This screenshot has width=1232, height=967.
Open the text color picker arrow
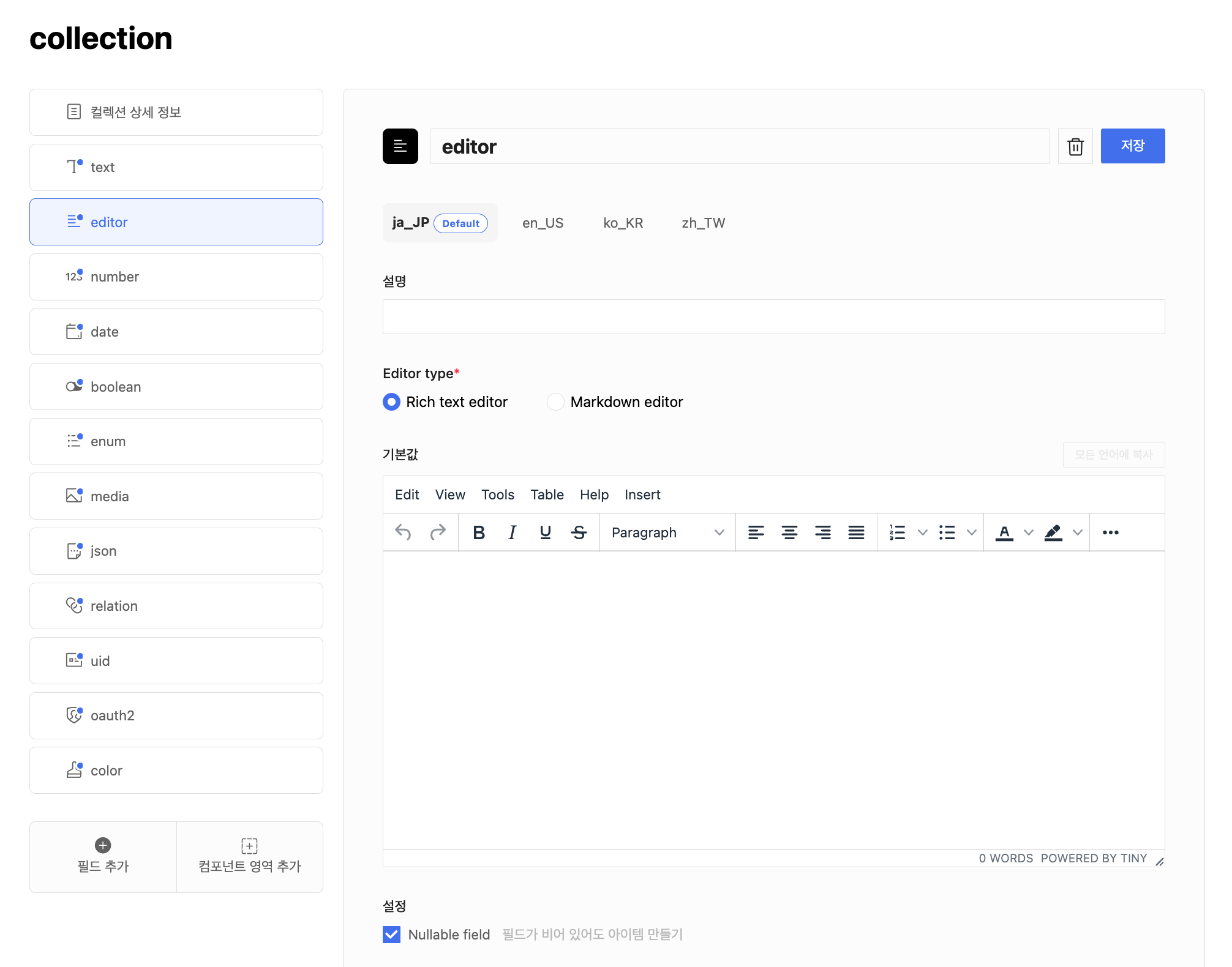point(1029,532)
